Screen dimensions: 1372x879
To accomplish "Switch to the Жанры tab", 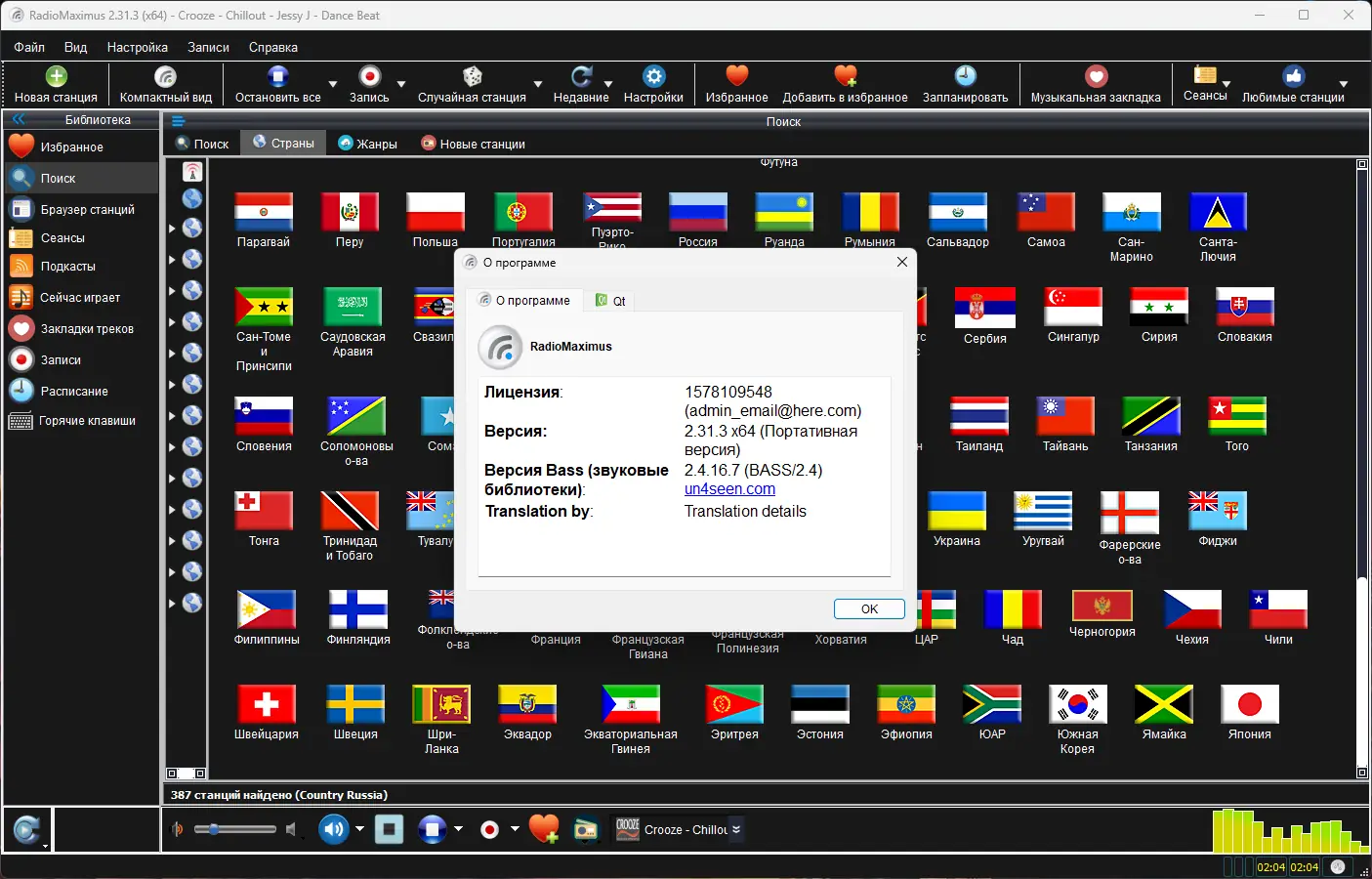I will tap(367, 144).
